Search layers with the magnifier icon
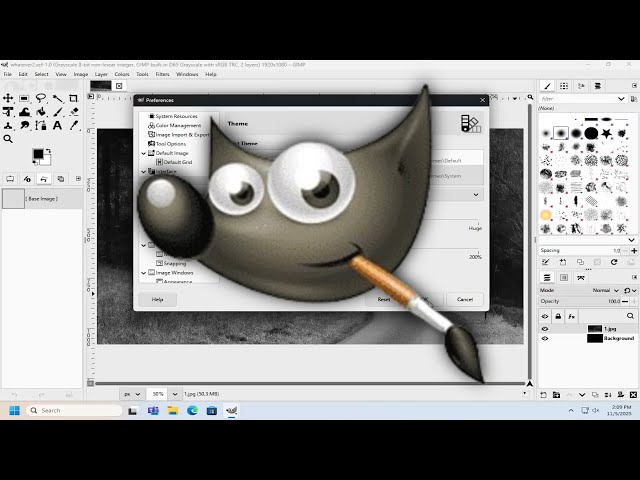Viewport: 640px width, 480px height. [x=630, y=316]
